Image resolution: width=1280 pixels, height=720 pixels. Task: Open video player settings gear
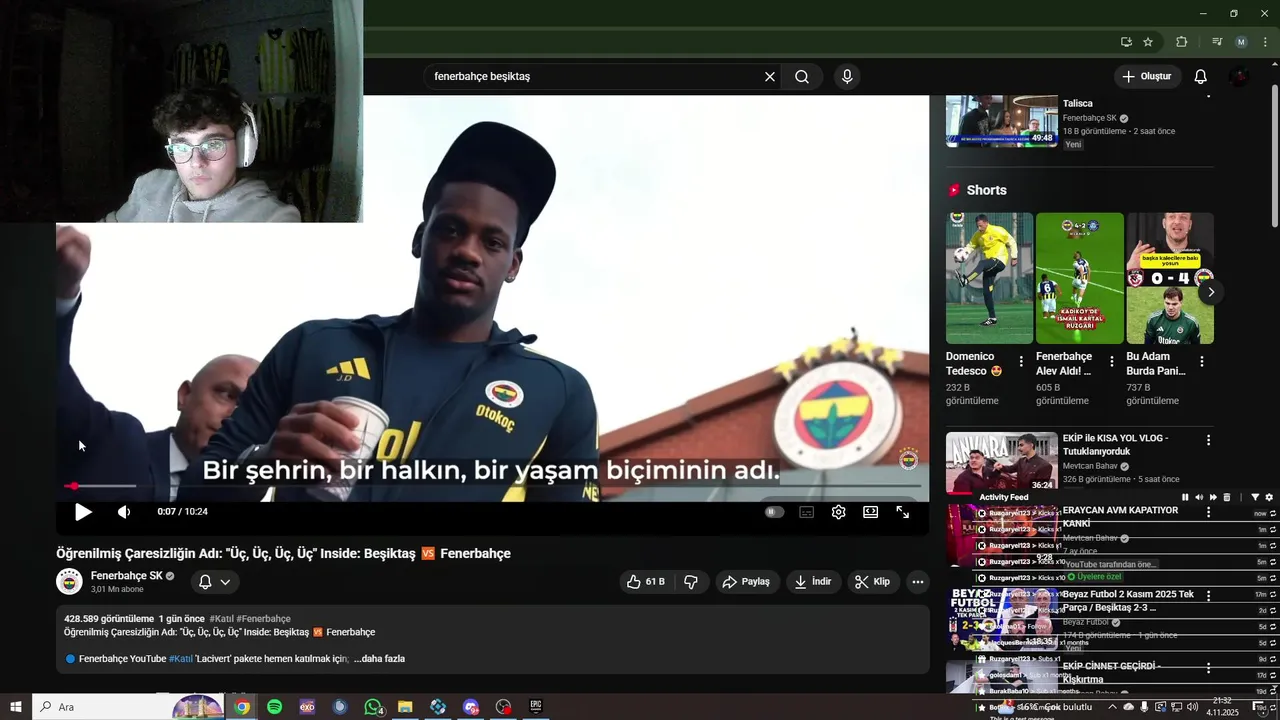pyautogui.click(x=839, y=512)
